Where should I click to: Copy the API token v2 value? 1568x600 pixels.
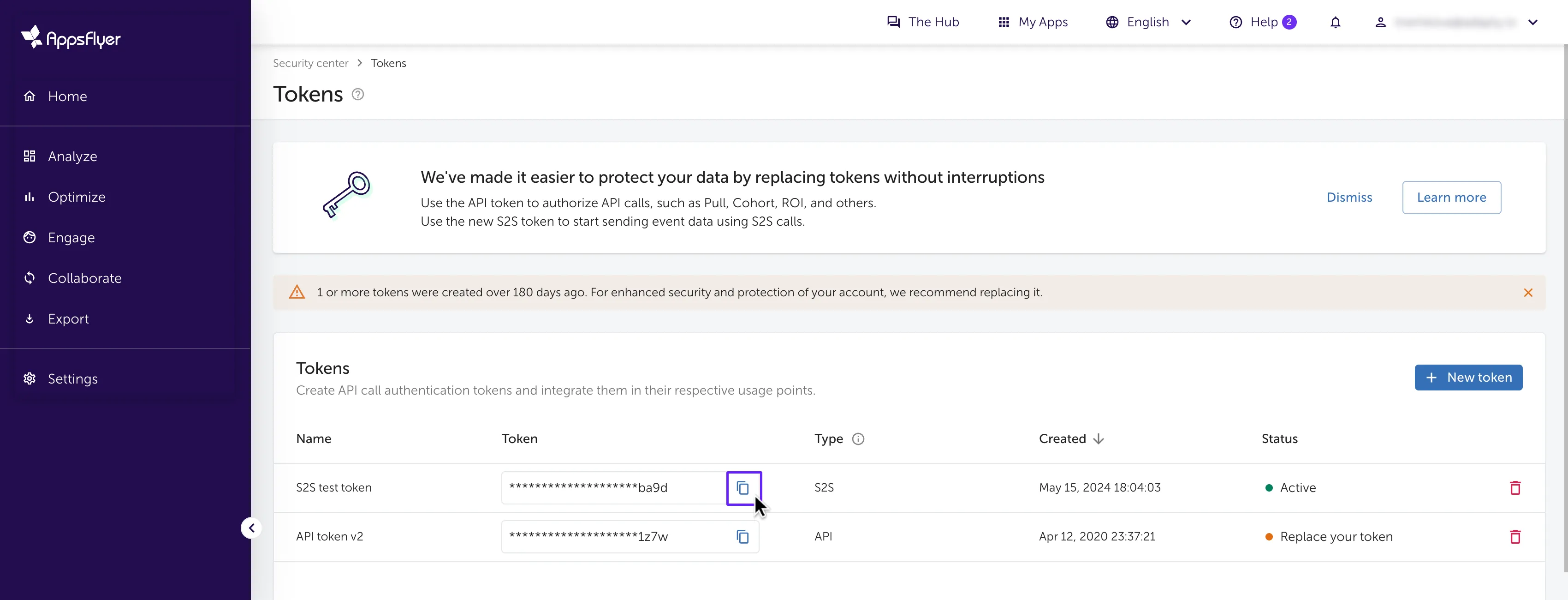(x=742, y=537)
